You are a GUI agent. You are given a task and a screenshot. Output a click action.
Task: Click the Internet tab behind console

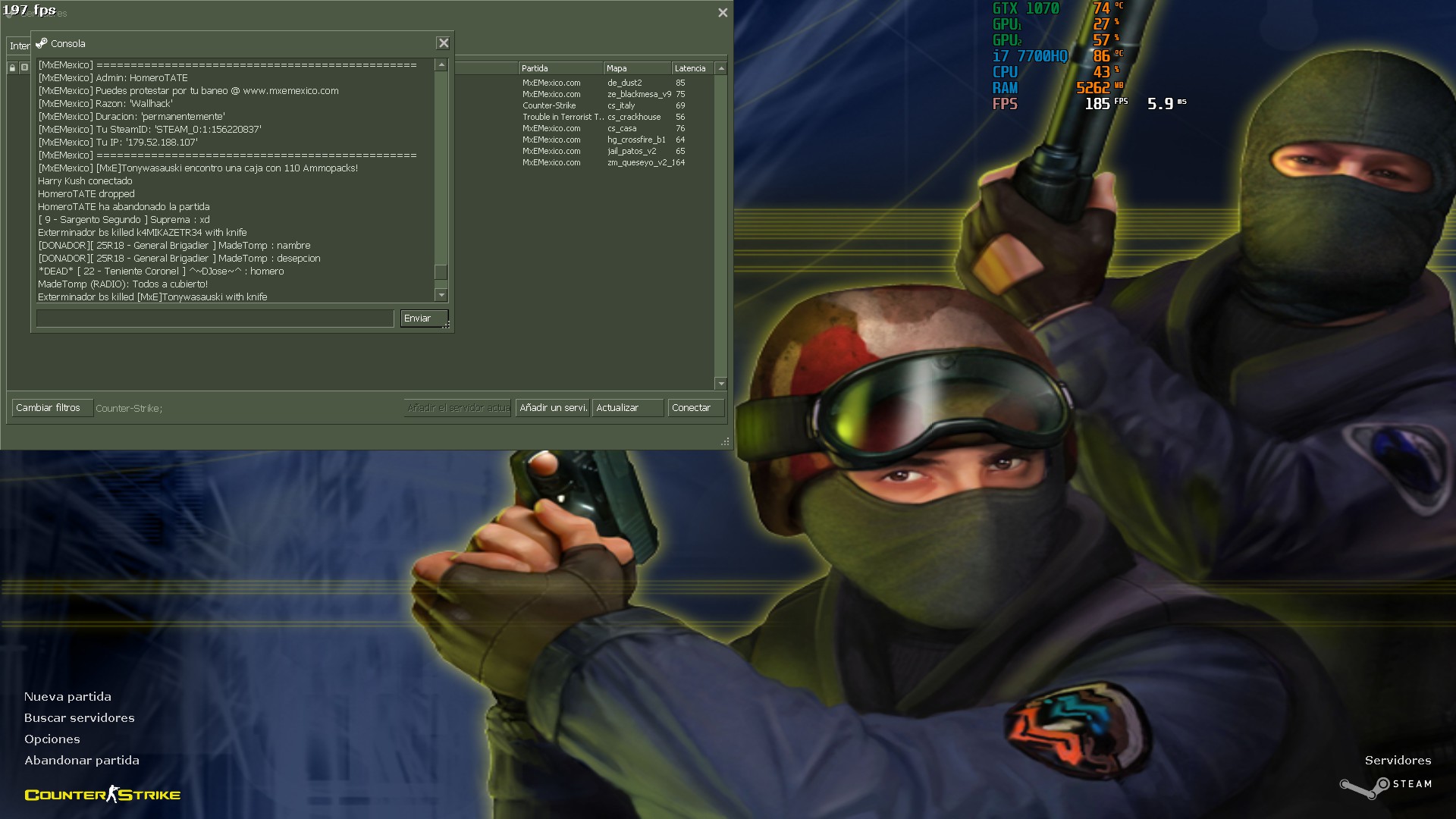pyautogui.click(x=19, y=46)
